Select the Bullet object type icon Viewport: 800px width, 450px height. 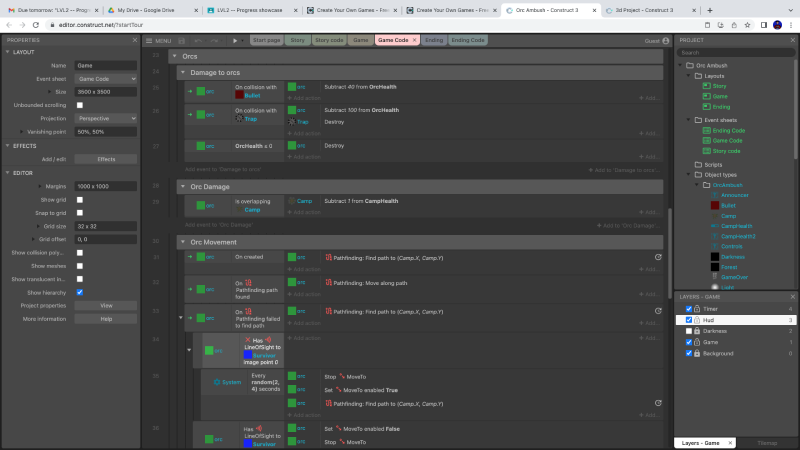[x=715, y=205]
